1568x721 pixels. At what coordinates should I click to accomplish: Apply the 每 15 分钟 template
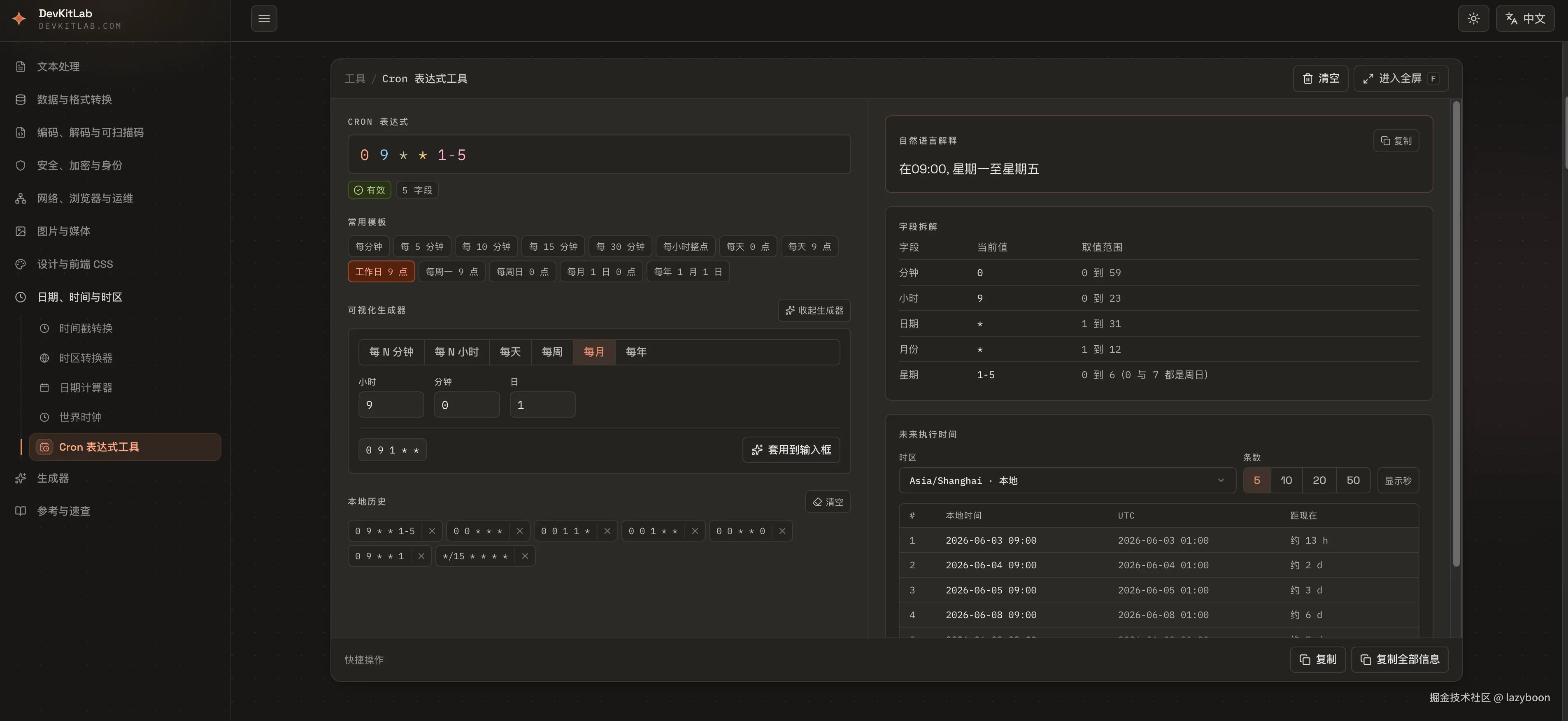(x=553, y=247)
